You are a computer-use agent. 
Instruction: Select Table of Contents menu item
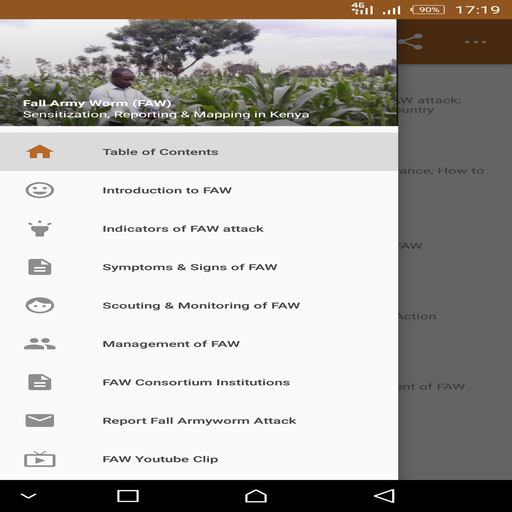click(199, 152)
